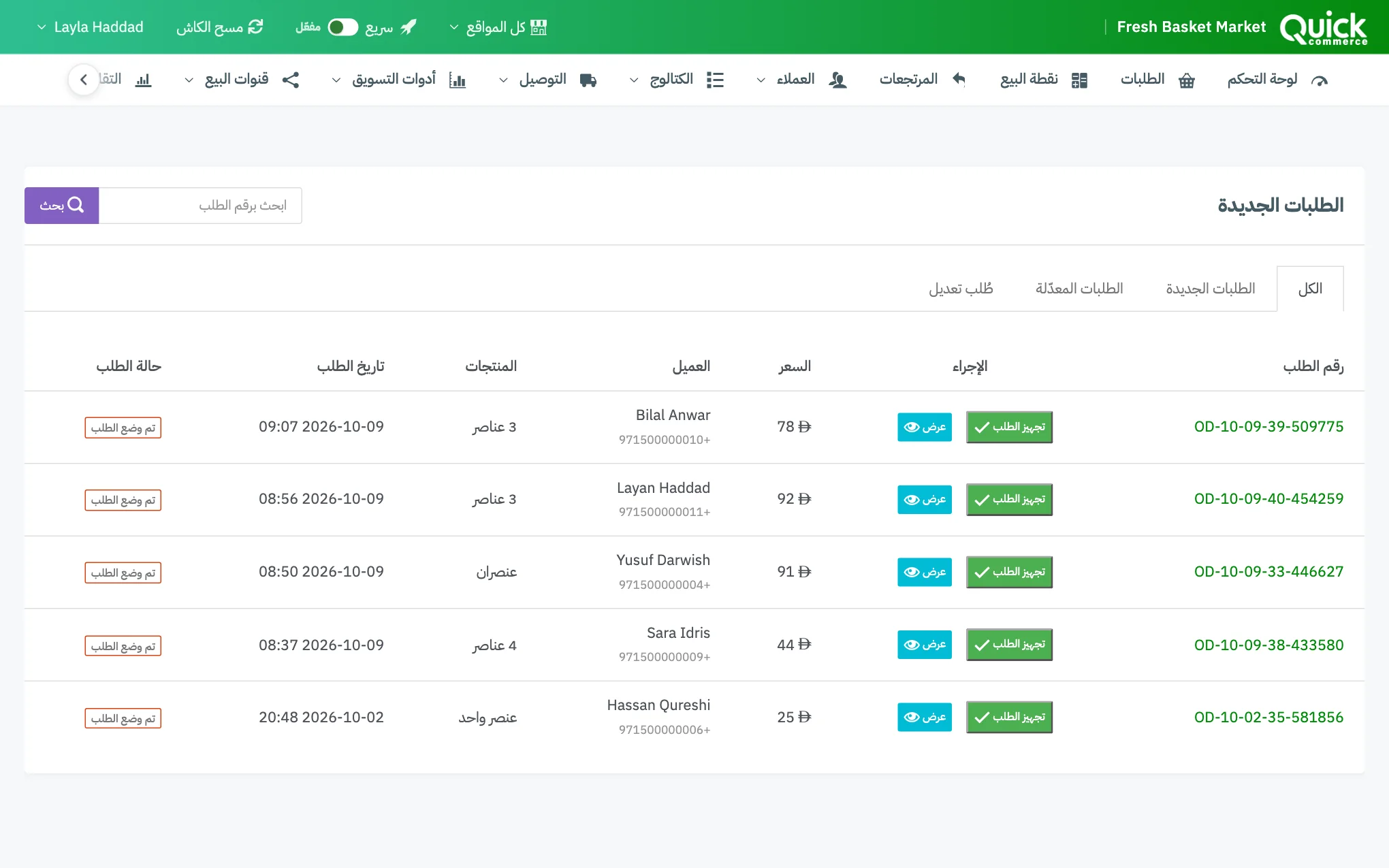Open Layla Haddad user menu

tap(90, 27)
